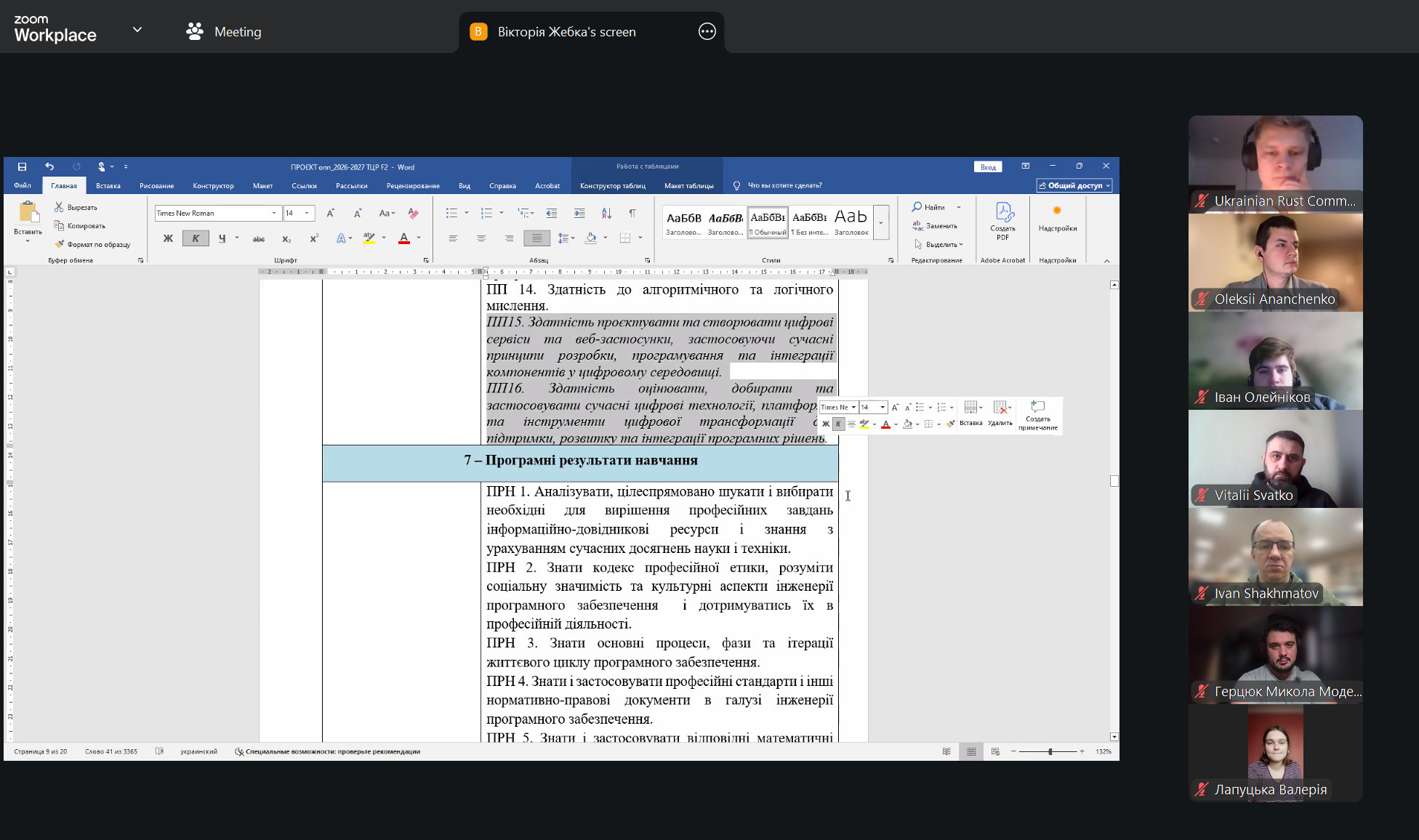Toggle bold formatting in the ribbon
The image size is (1419, 840).
(168, 238)
